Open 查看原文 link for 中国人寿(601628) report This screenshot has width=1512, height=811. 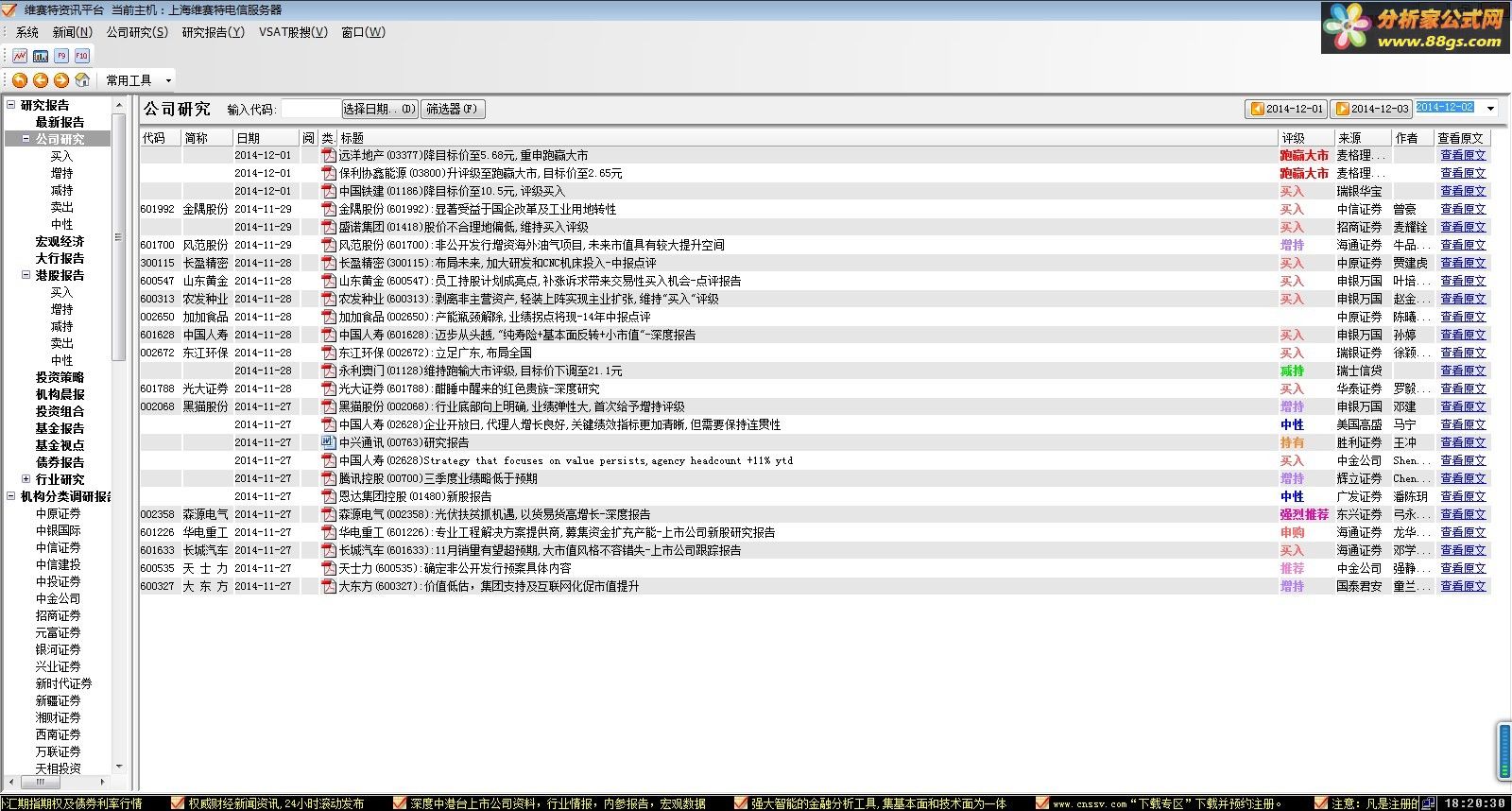click(x=1463, y=335)
